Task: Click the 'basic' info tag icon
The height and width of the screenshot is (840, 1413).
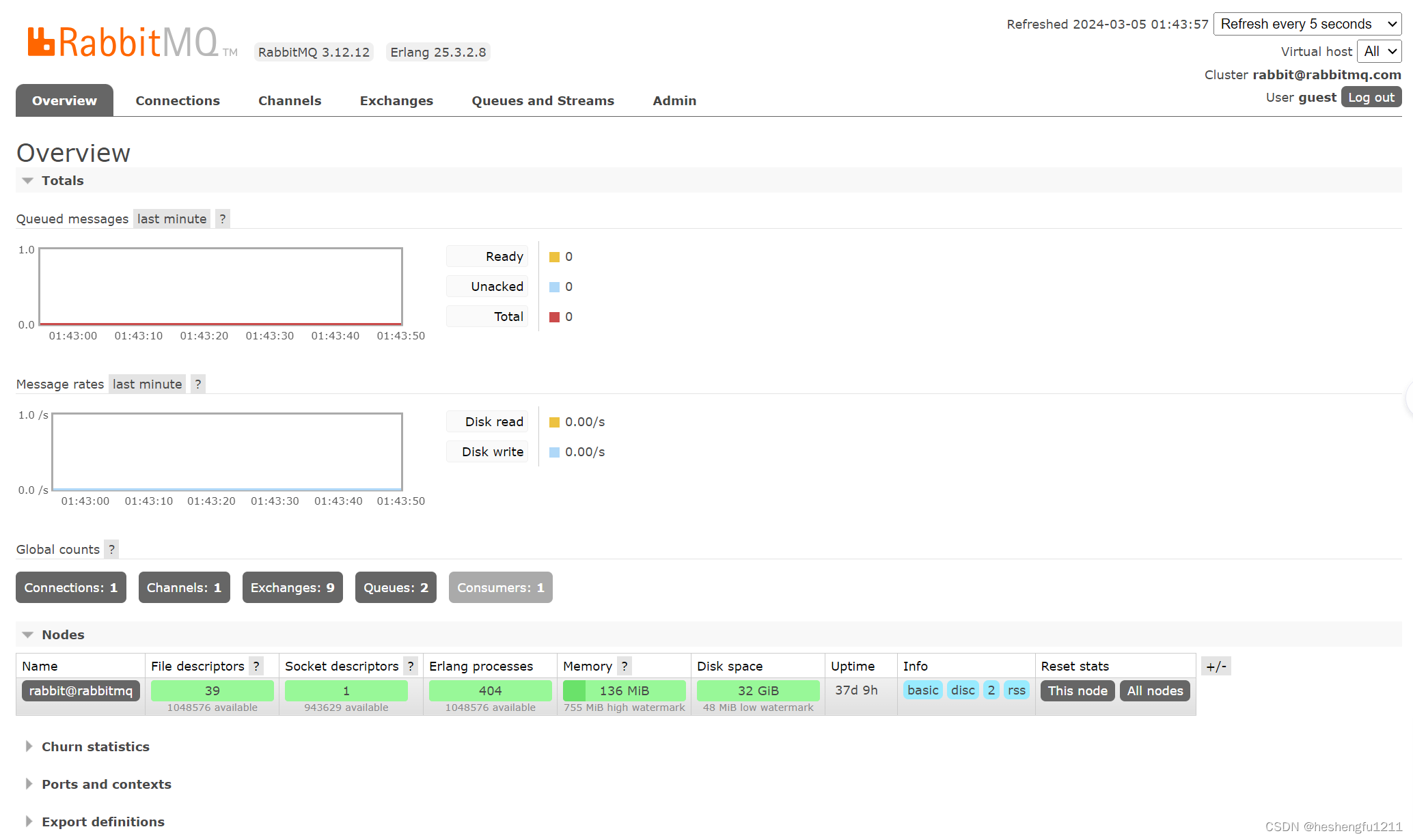Action: tap(923, 691)
